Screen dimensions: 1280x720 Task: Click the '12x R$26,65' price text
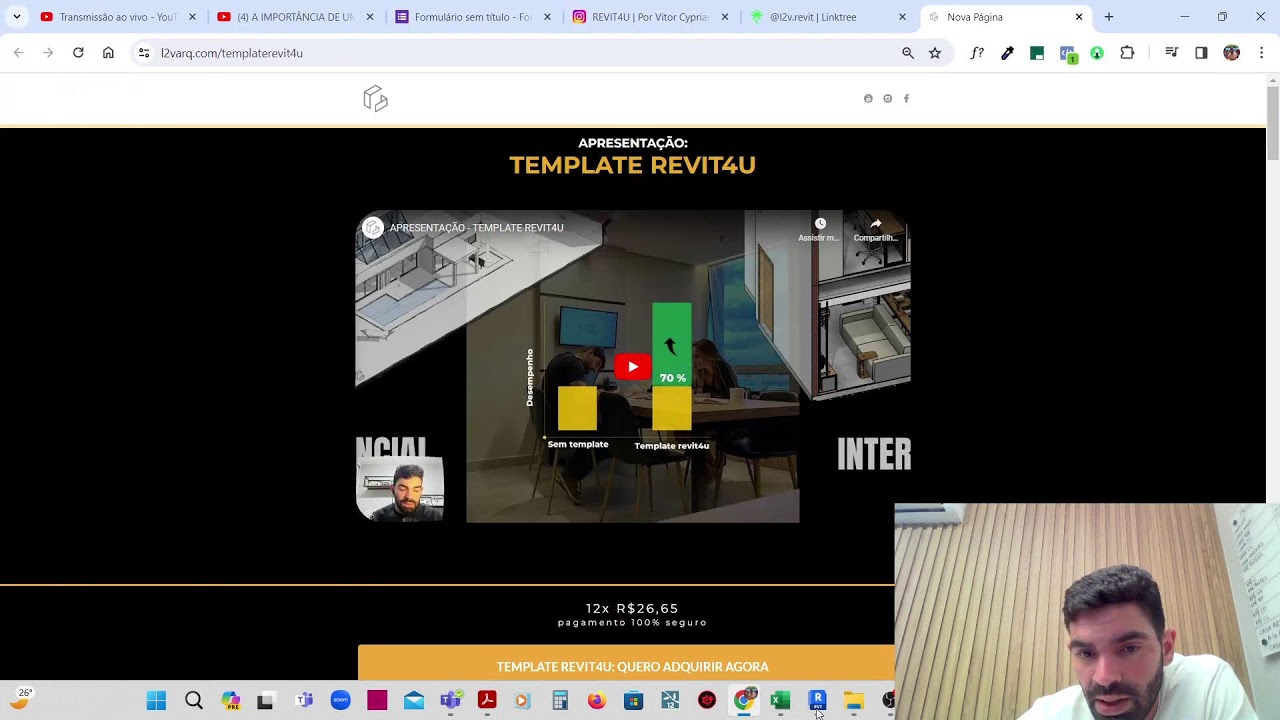click(632, 608)
